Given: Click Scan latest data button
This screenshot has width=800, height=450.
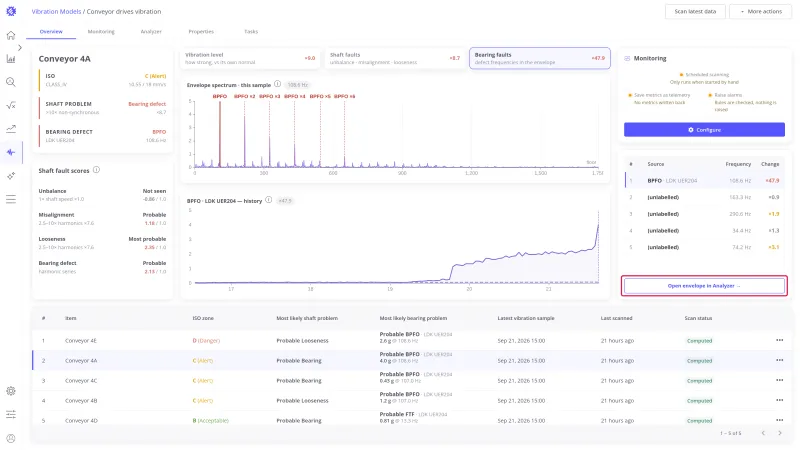Looking at the screenshot, I should pos(695,11).
